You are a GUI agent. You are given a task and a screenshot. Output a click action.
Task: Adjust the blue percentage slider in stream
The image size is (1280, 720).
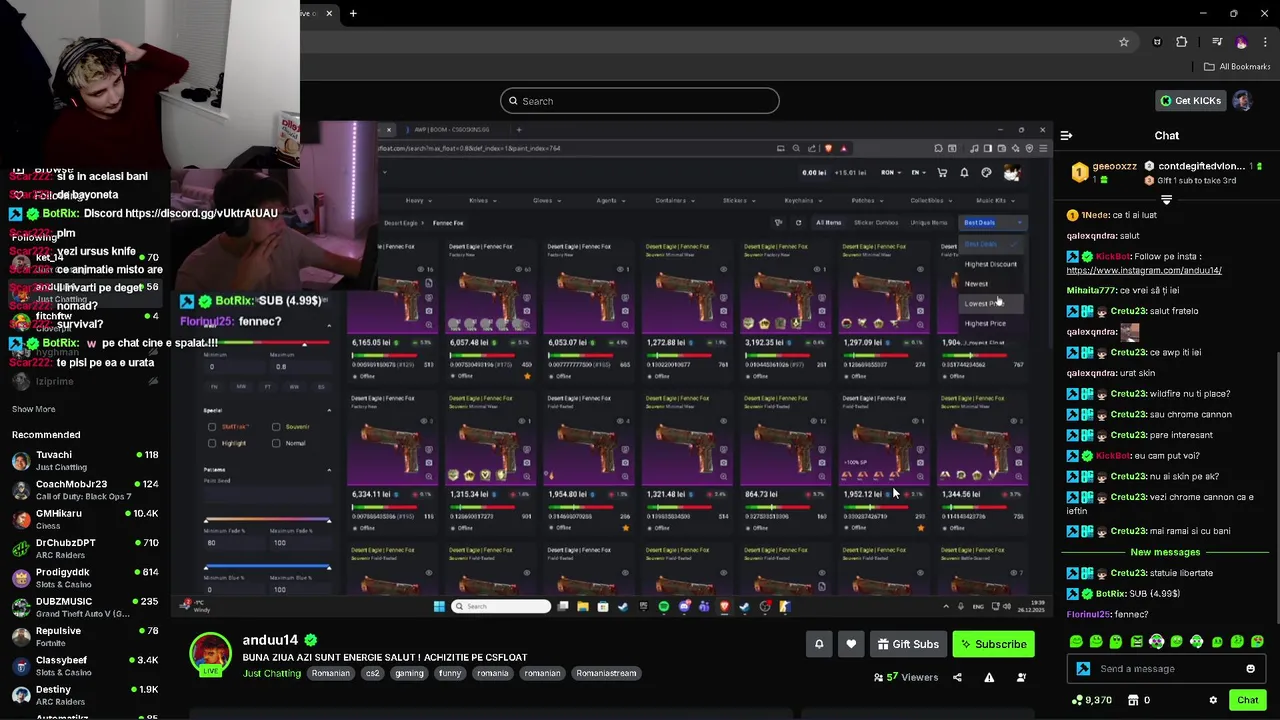267,569
